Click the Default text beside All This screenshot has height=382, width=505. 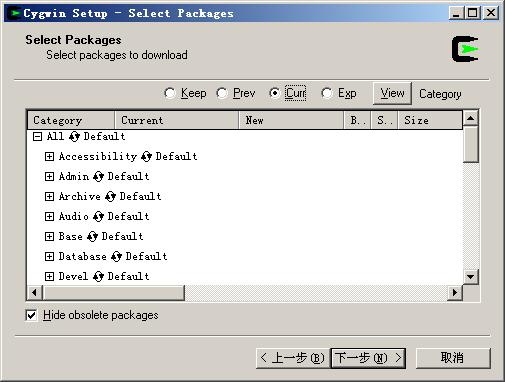(x=104, y=136)
